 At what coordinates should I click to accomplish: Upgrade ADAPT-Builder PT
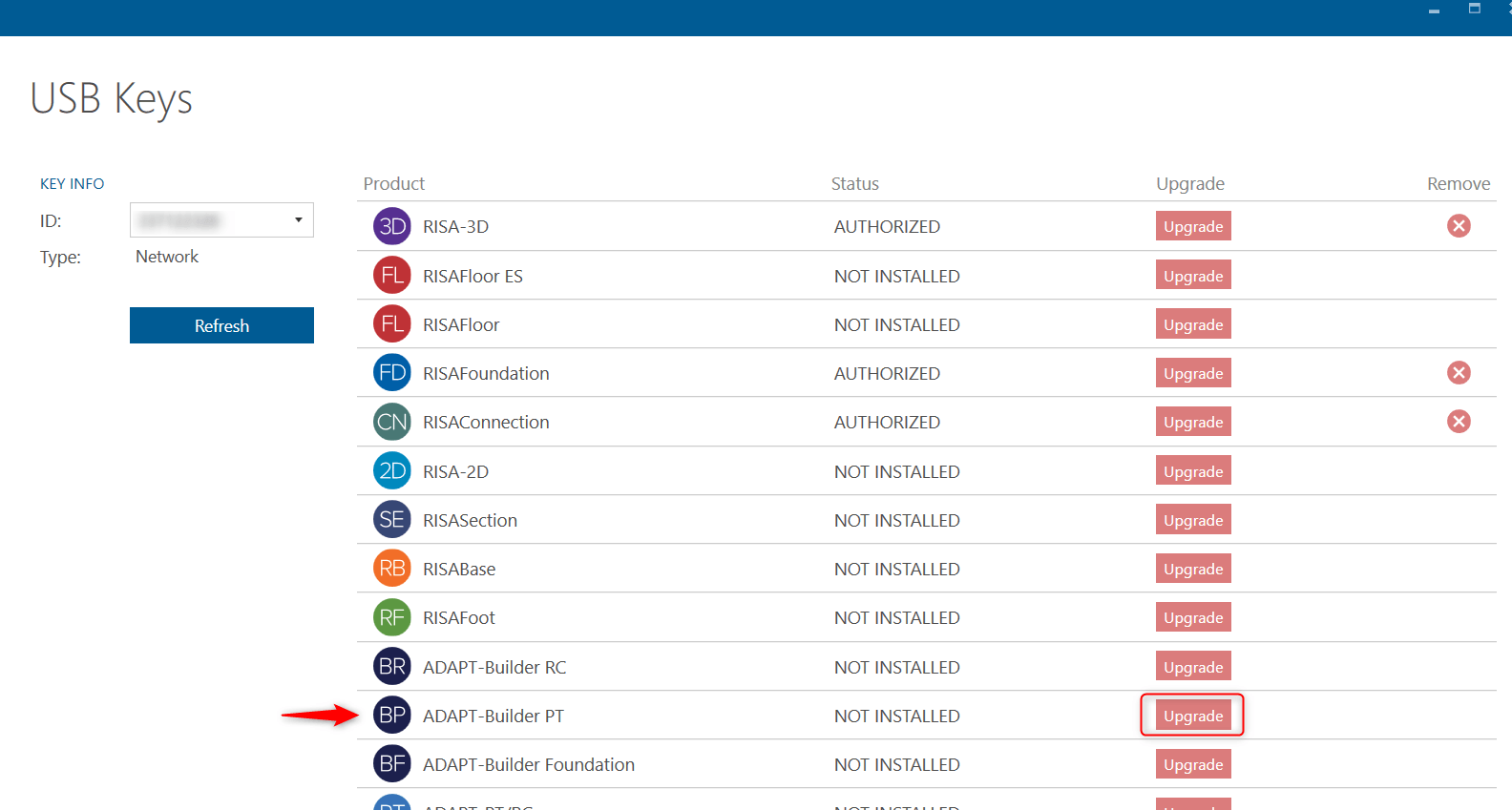[1192, 716]
